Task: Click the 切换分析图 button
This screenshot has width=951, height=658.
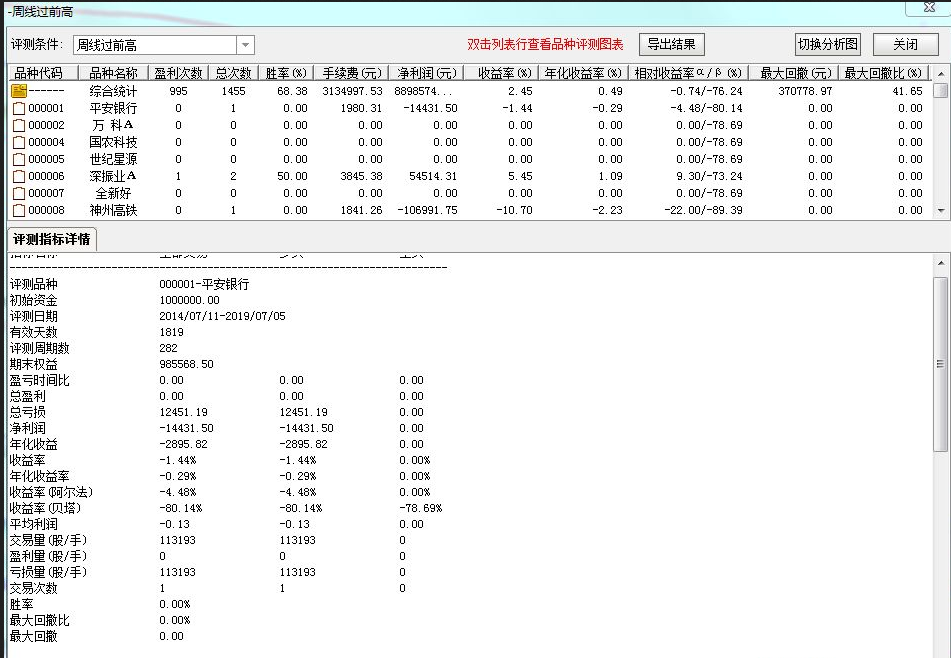Action: (828, 44)
